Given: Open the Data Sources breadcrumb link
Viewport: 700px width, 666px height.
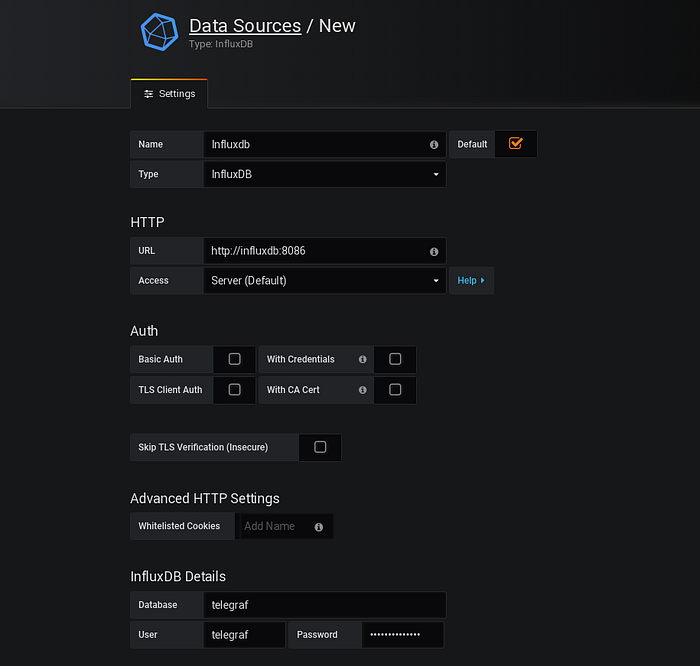Looking at the screenshot, I should [x=245, y=26].
